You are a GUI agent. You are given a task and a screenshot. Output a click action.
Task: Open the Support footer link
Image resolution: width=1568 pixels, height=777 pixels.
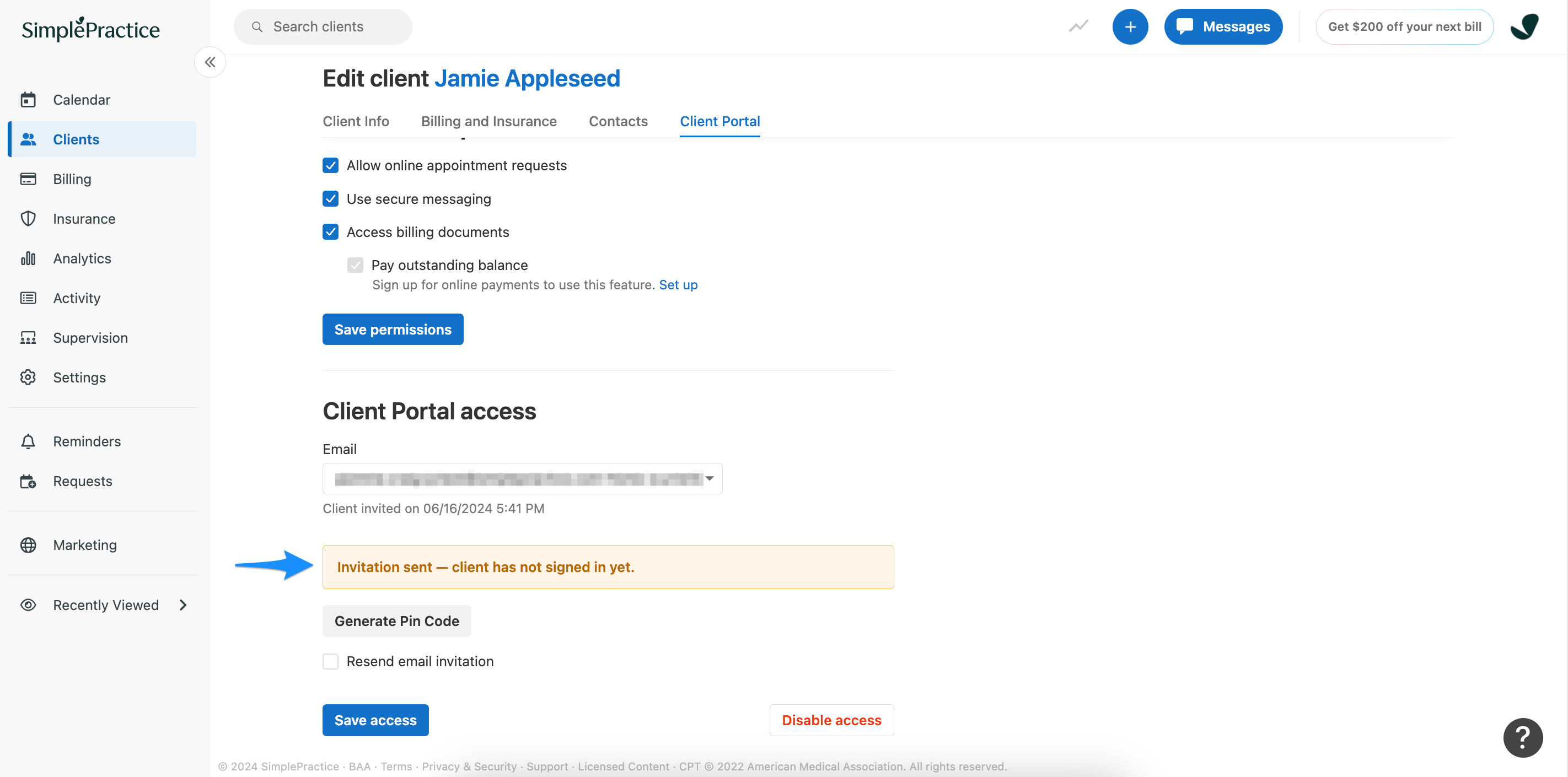546,766
